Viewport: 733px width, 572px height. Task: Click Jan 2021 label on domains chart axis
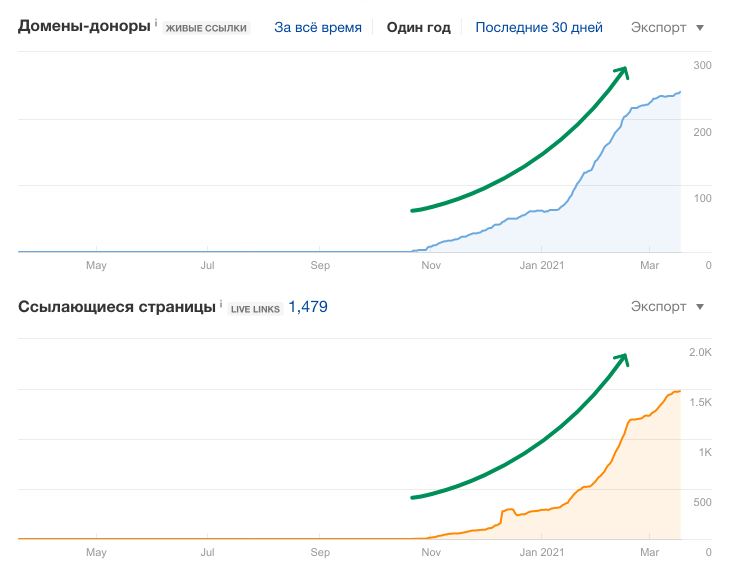point(543,266)
